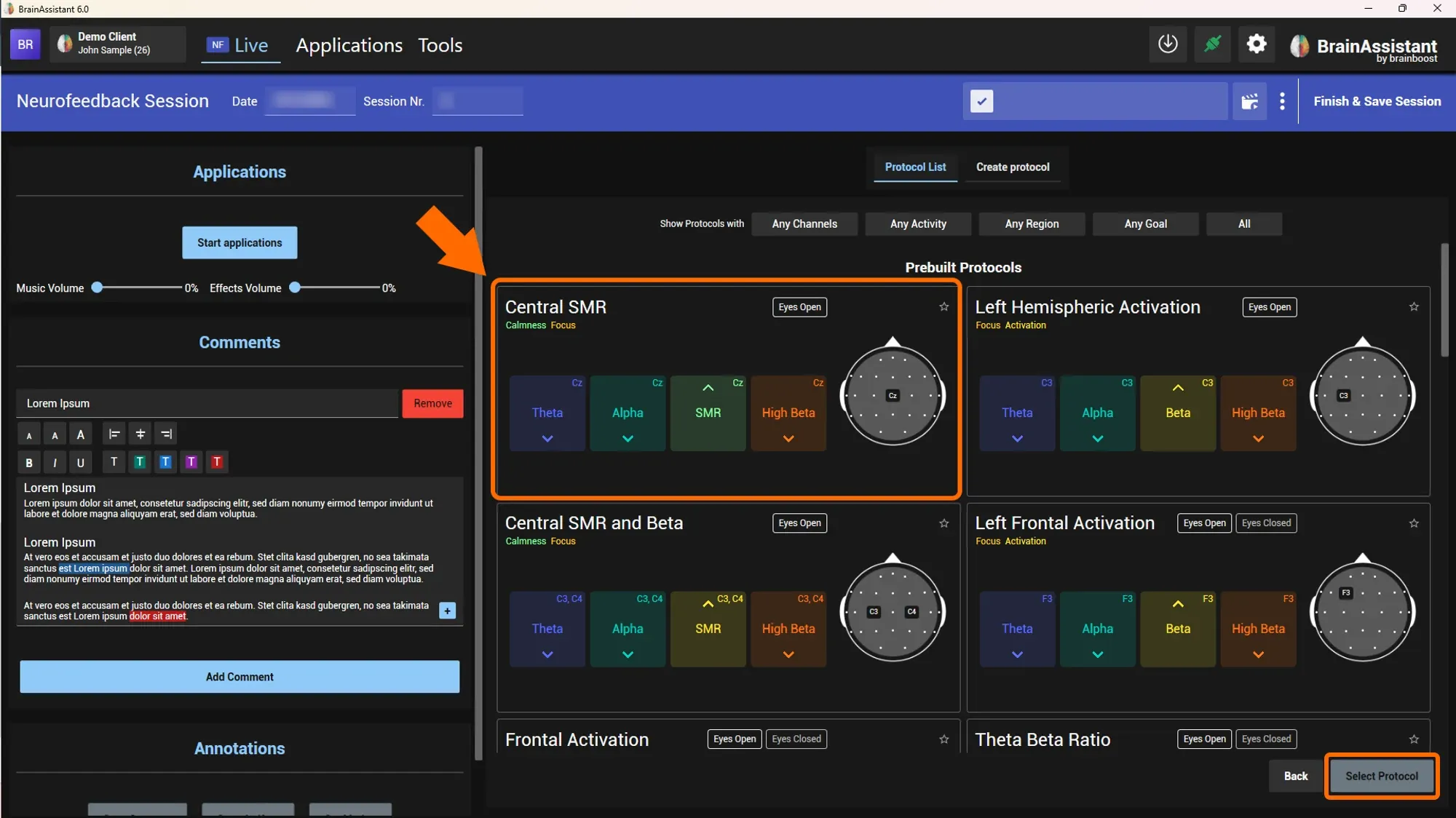The height and width of the screenshot is (818, 1456).
Task: Switch to the Create protocol tab
Action: 1013,167
